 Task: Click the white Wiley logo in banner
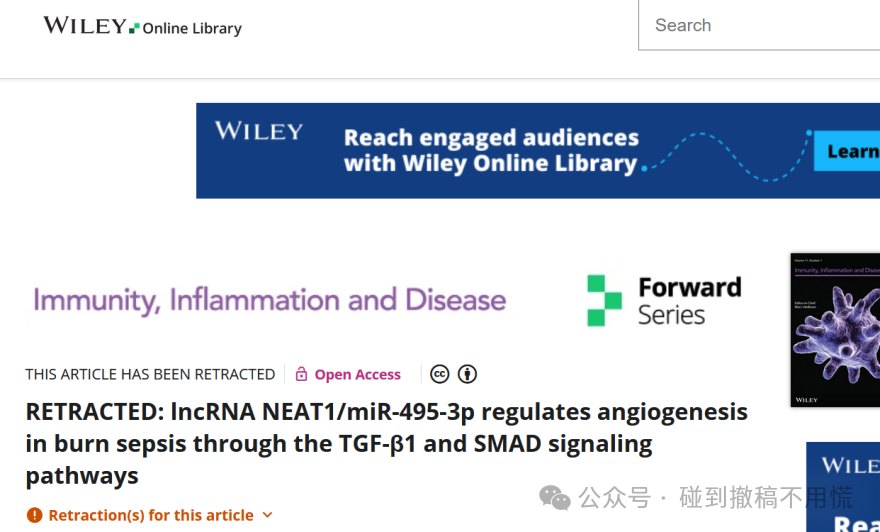pos(259,131)
